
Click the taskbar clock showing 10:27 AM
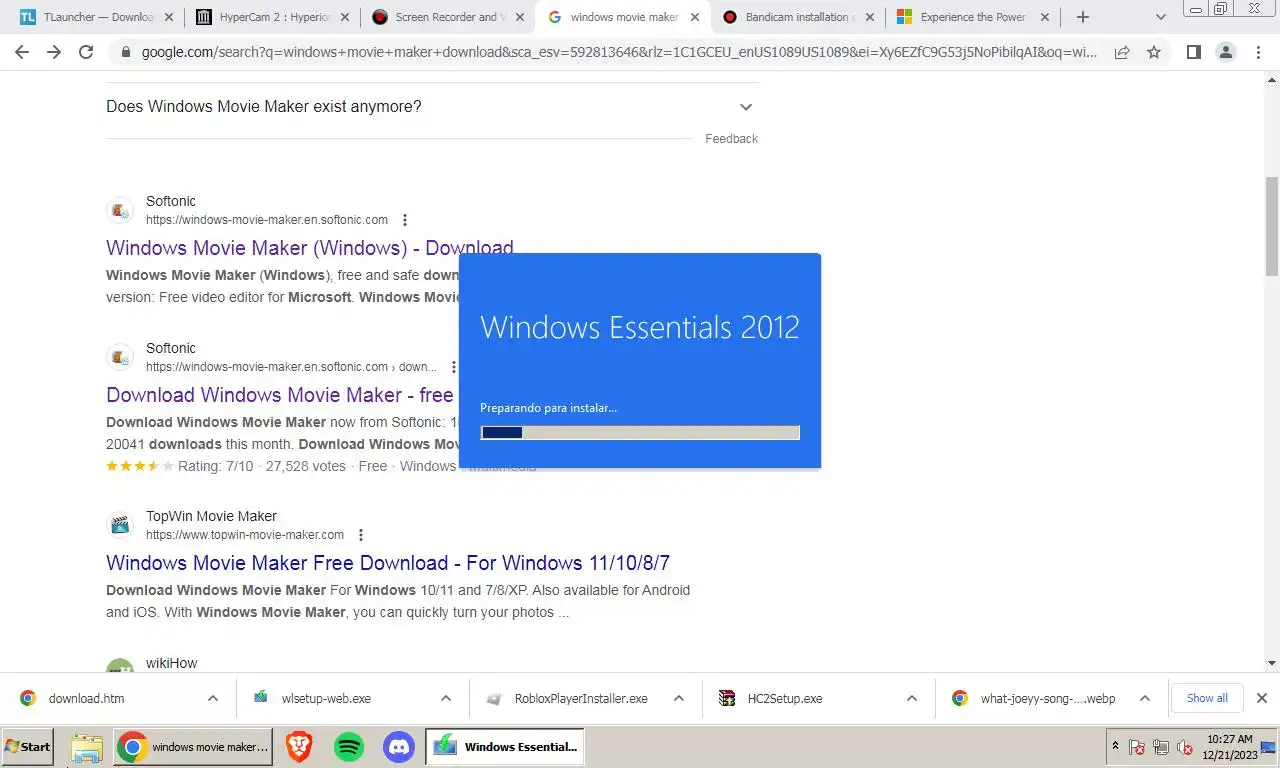[1230, 747]
